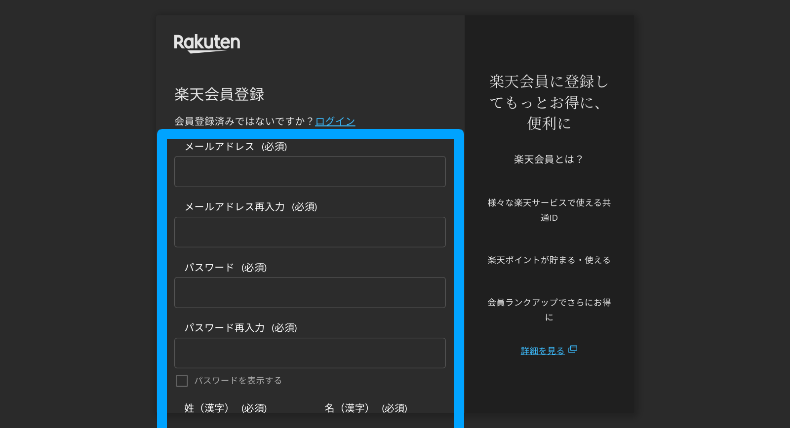Enable the パスワードを表示する checkbox
790x428 pixels.
[x=182, y=381]
